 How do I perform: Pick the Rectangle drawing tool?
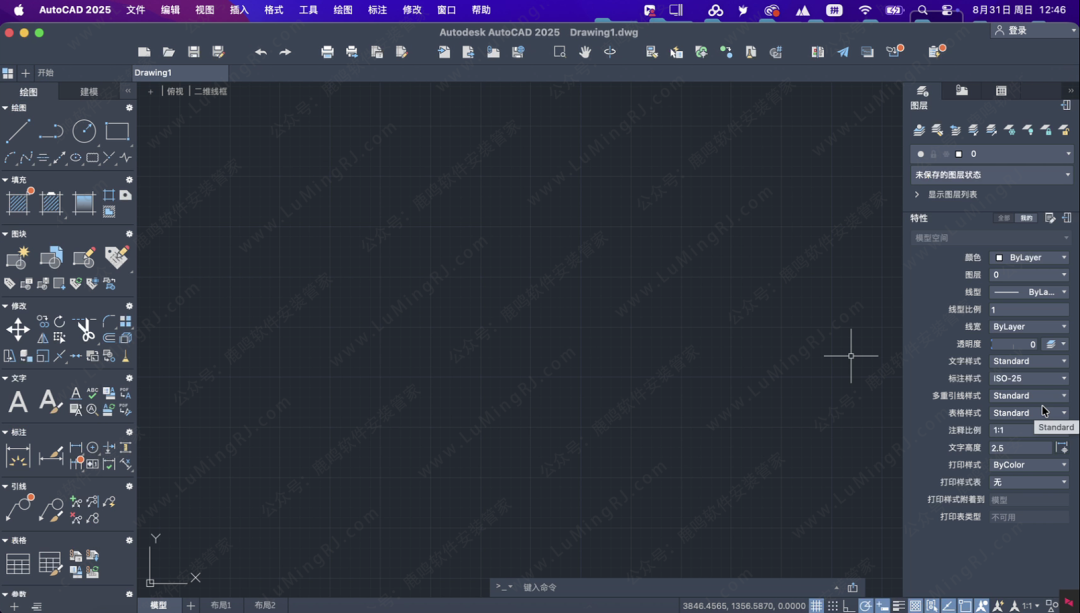[x=117, y=131]
